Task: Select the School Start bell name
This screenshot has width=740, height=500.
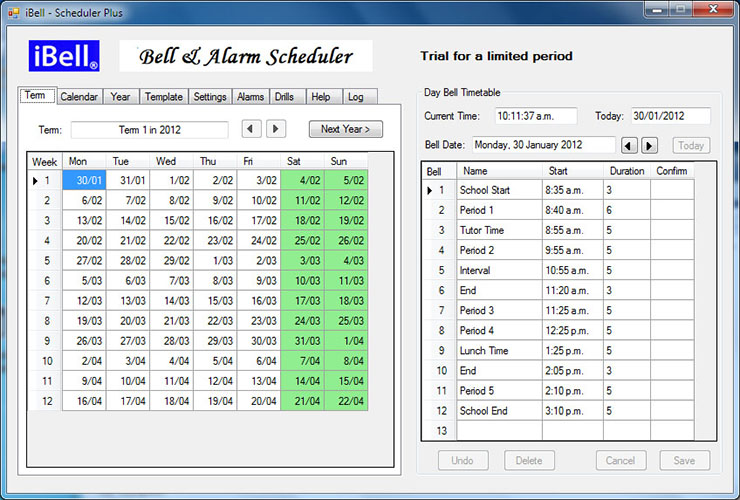Action: click(x=499, y=190)
